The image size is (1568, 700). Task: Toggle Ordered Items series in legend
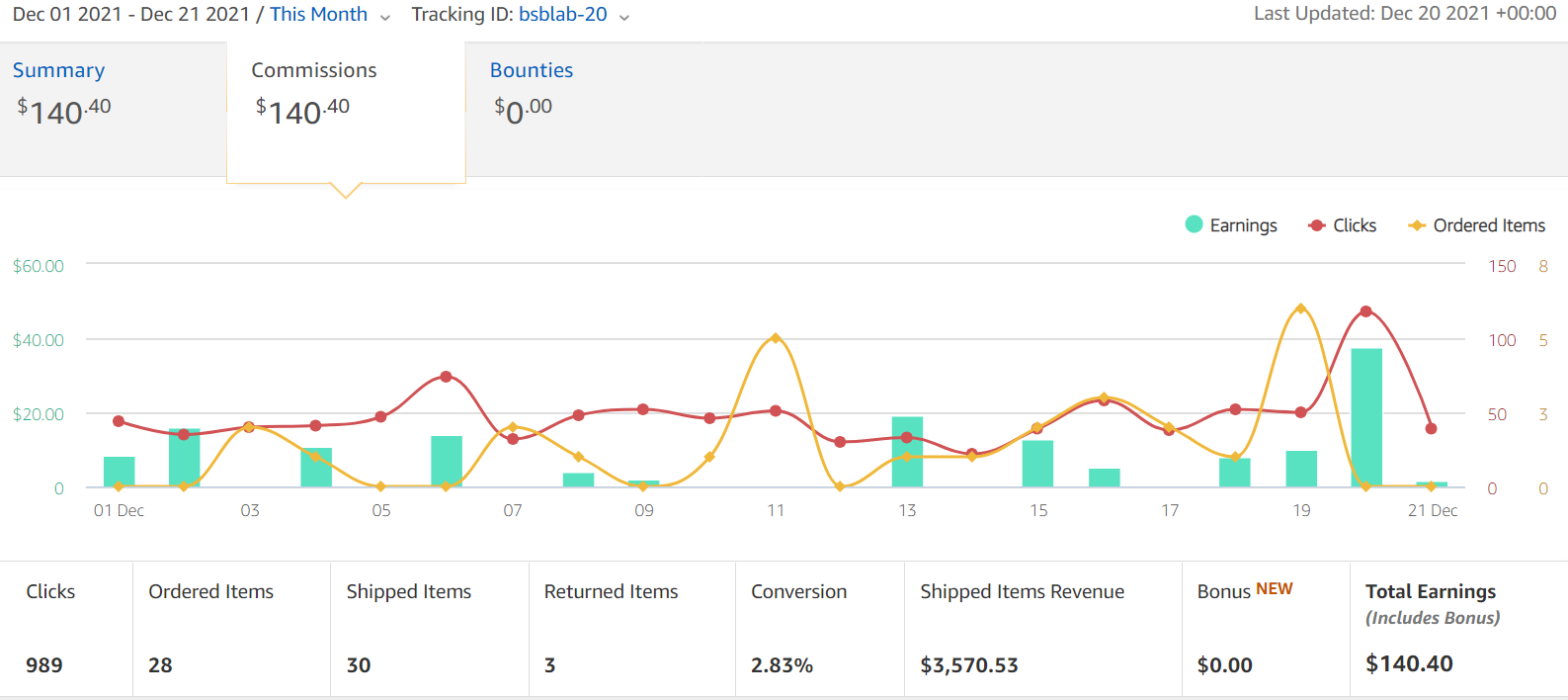coord(1477,225)
